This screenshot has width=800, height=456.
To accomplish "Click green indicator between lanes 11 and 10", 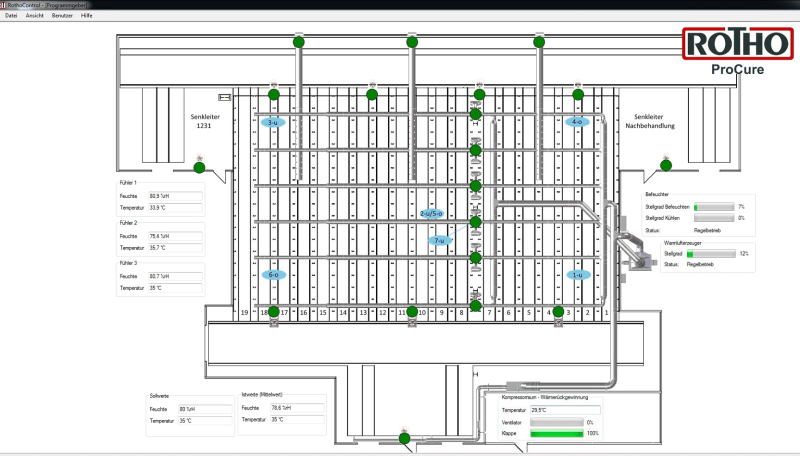I will click(x=412, y=311).
